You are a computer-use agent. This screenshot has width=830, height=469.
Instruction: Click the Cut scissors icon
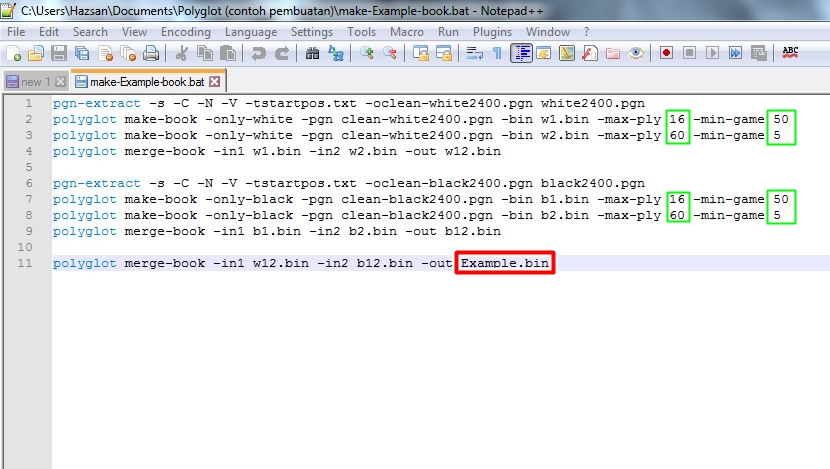click(182, 53)
